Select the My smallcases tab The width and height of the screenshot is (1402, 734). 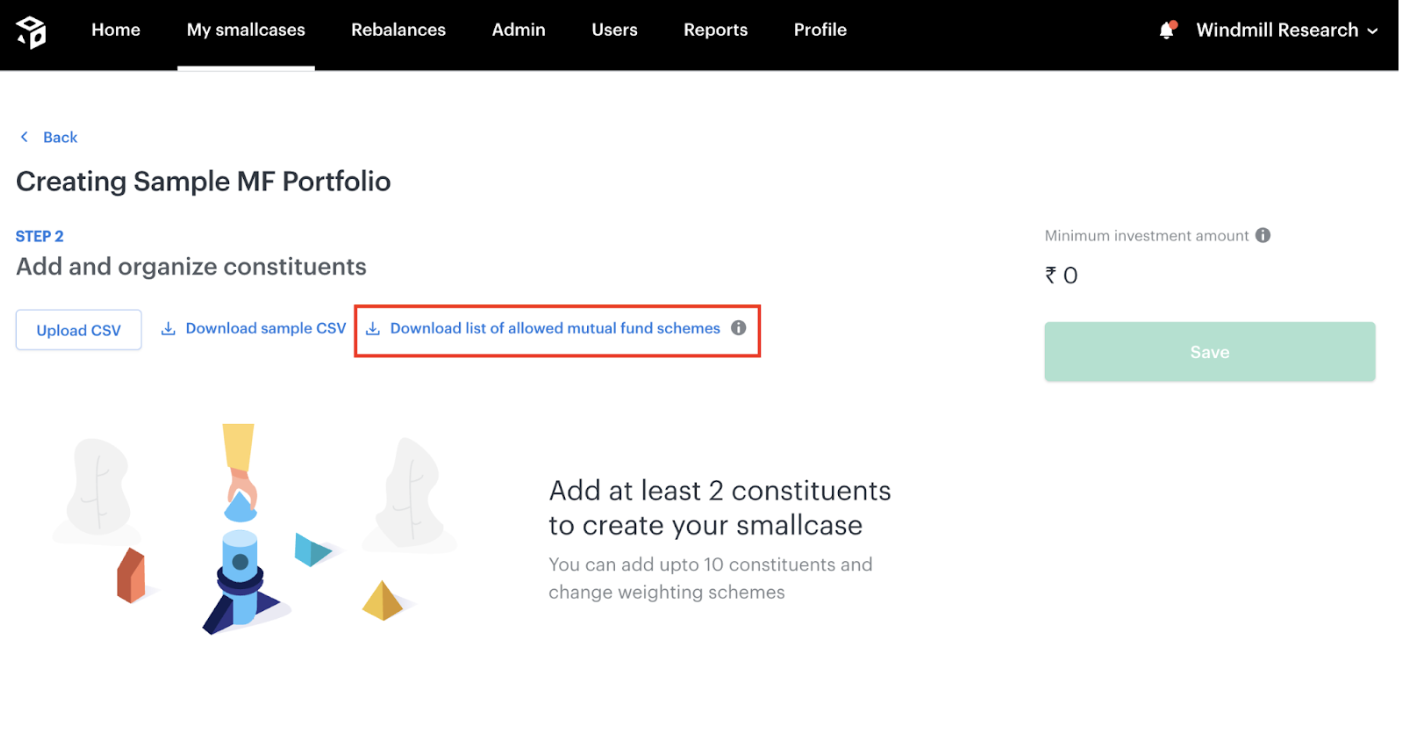click(x=246, y=30)
